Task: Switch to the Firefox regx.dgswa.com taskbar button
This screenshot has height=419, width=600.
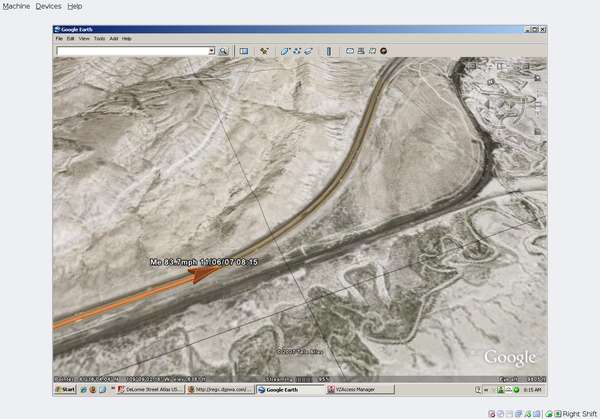Action: pyautogui.click(x=220, y=390)
